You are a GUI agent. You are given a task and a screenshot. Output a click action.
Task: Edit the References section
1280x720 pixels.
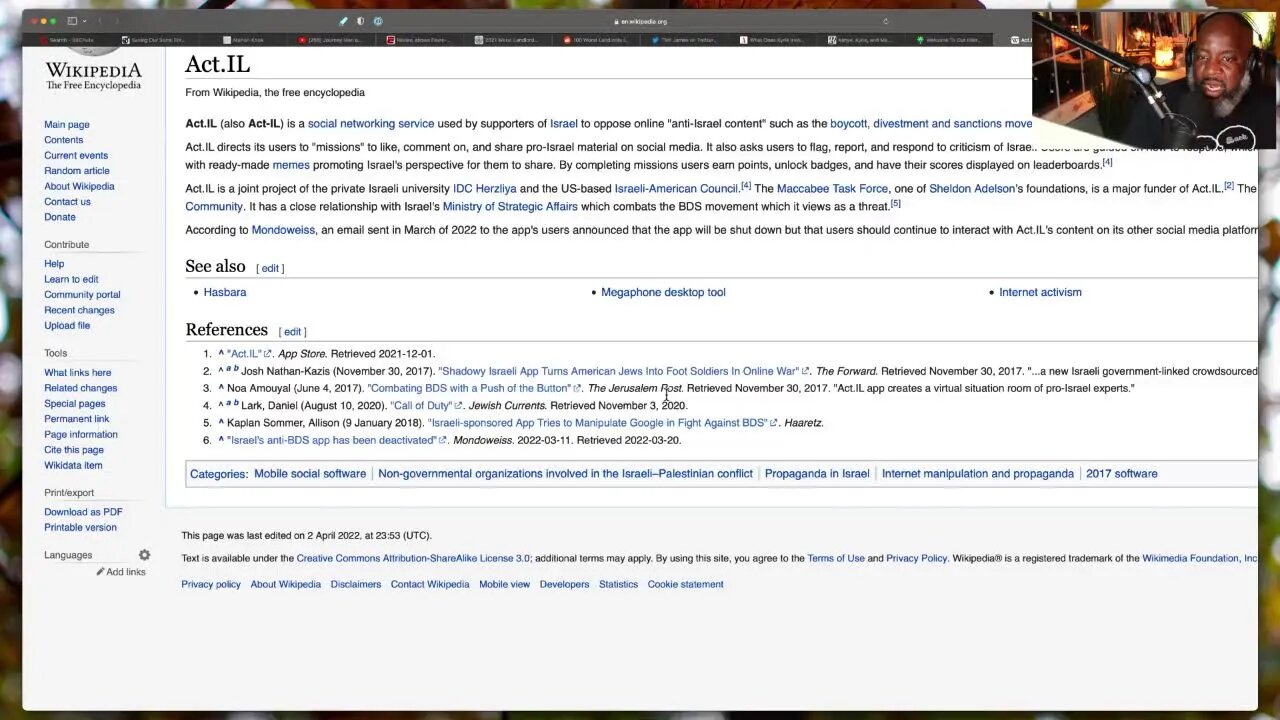pos(292,332)
